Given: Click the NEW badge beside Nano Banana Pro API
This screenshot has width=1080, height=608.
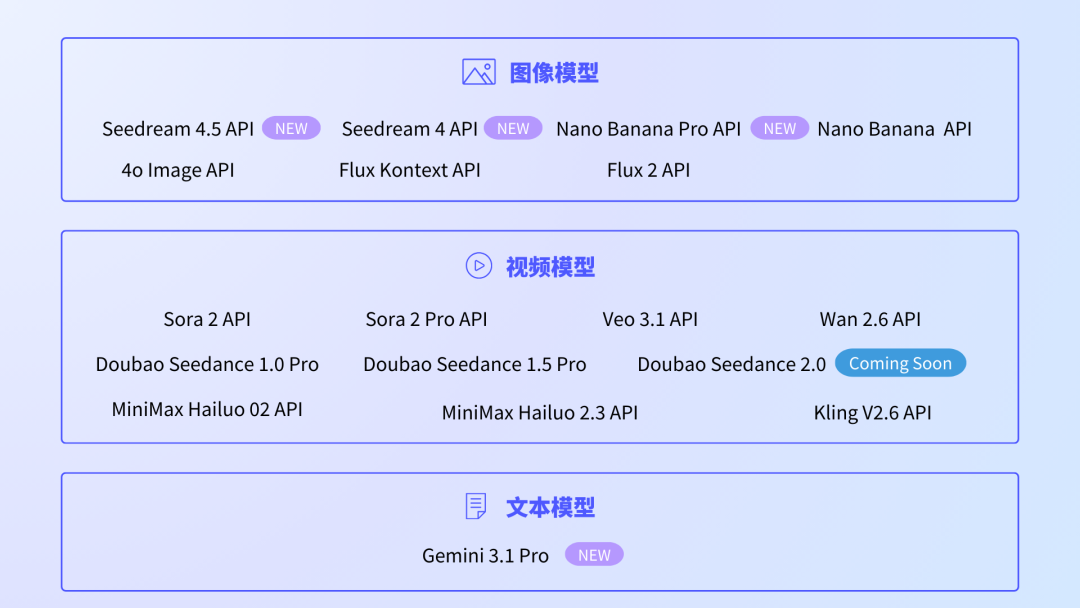Looking at the screenshot, I should [779, 128].
